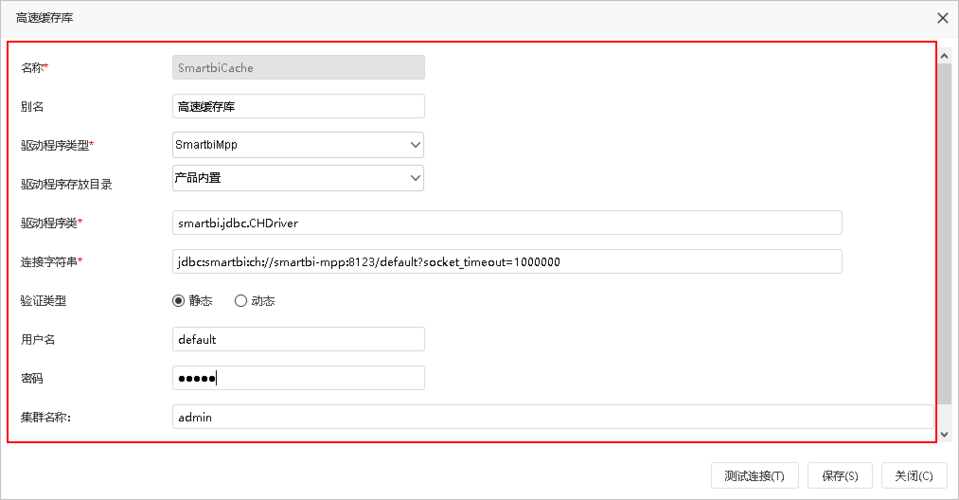Viewport: 959px width, 500px height.
Task: Click the 驱动程序类 field with smartbi.jdbc.CHDriver
Action: 507,222
